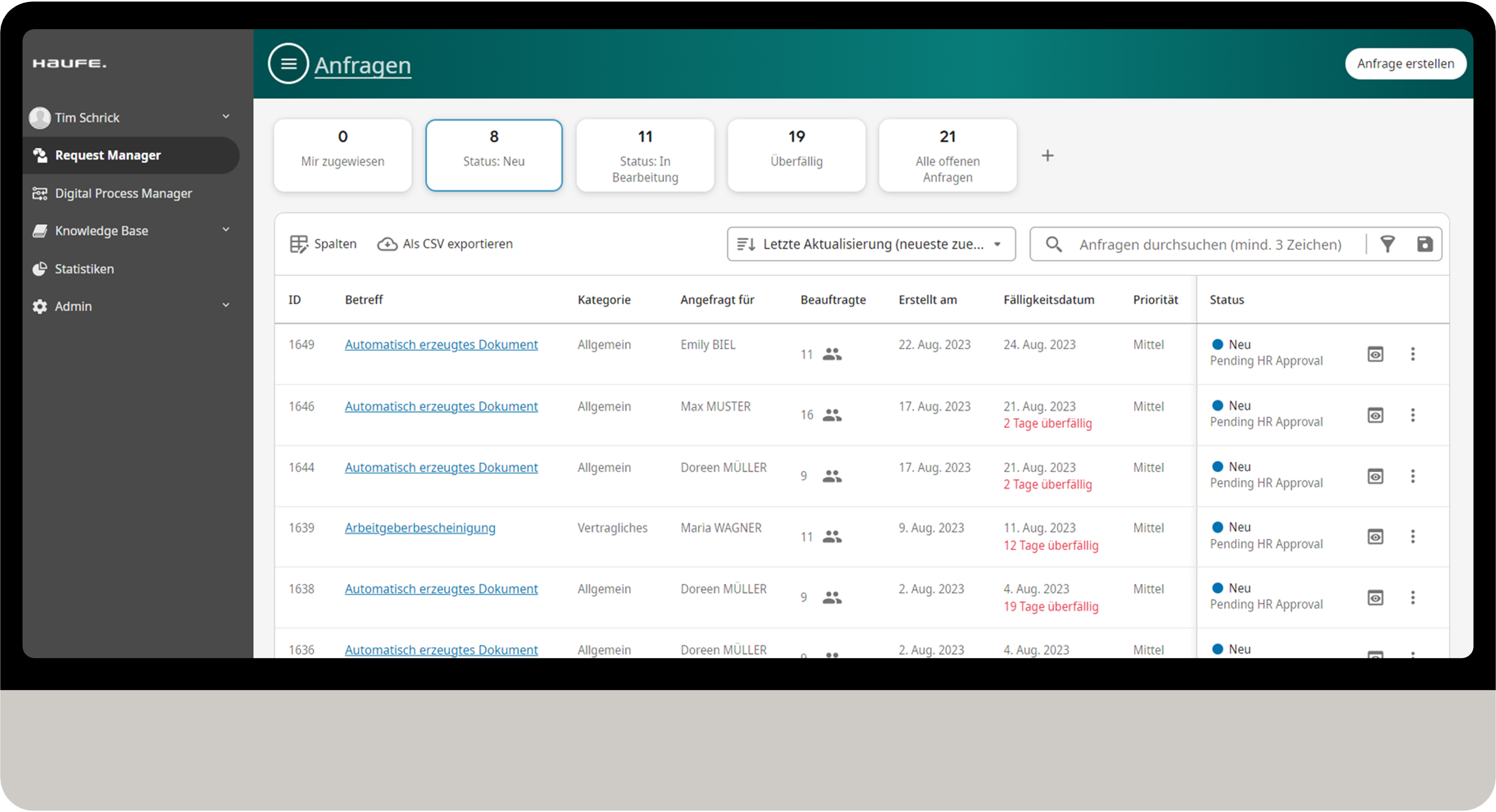The height and width of the screenshot is (812, 1496).
Task: Click the Betreff column header
Action: (364, 300)
